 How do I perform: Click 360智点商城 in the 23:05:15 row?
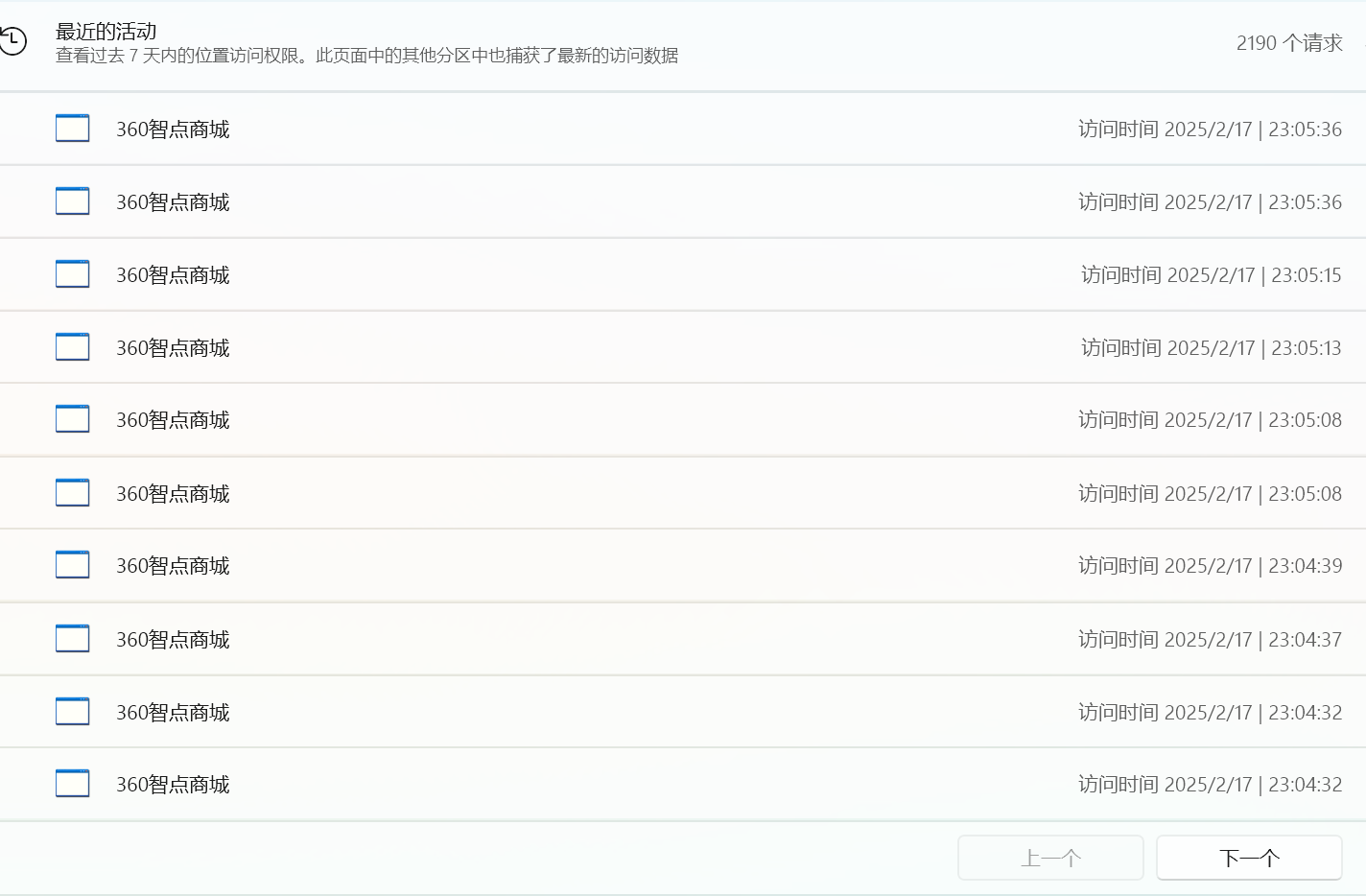(x=174, y=275)
